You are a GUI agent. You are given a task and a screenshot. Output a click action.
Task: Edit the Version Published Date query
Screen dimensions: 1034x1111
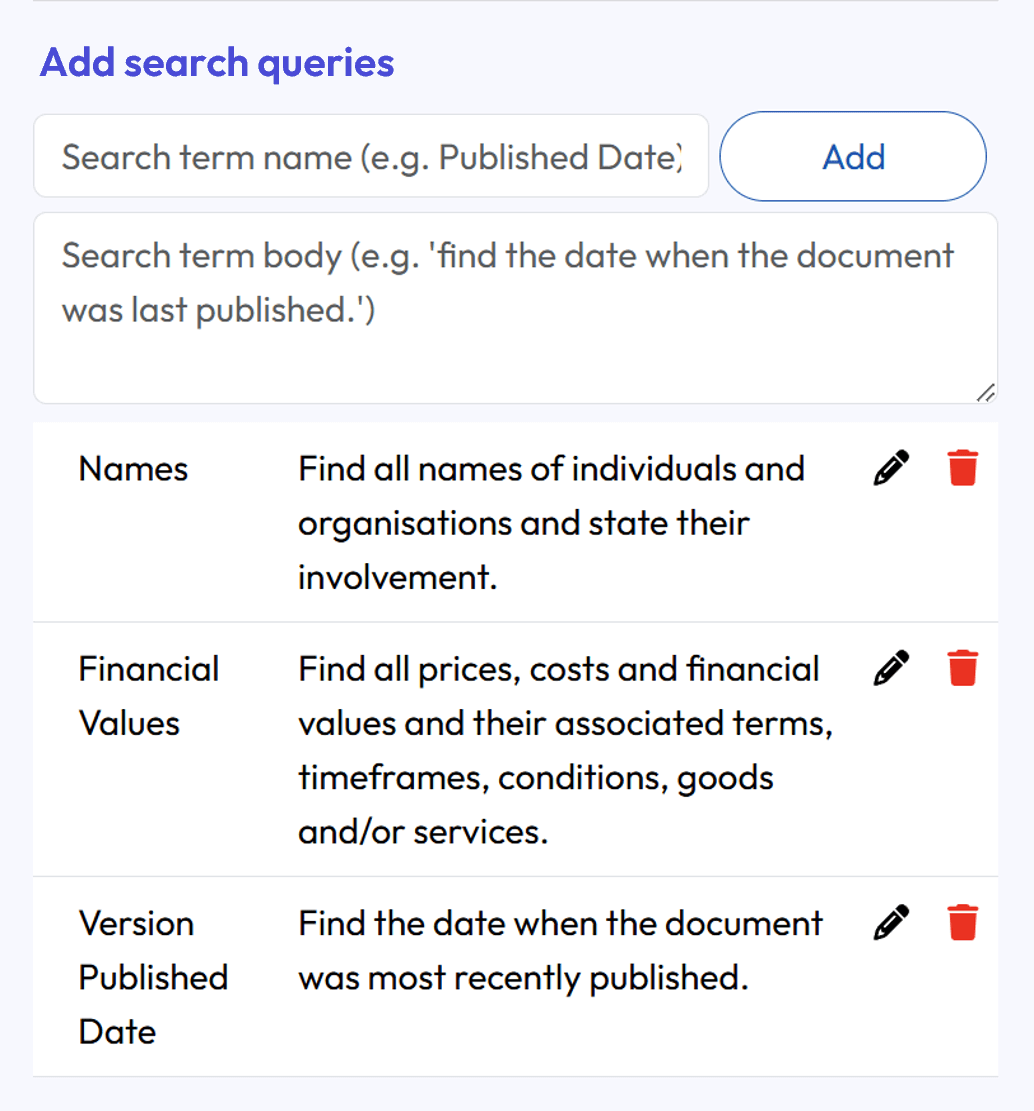click(x=890, y=921)
